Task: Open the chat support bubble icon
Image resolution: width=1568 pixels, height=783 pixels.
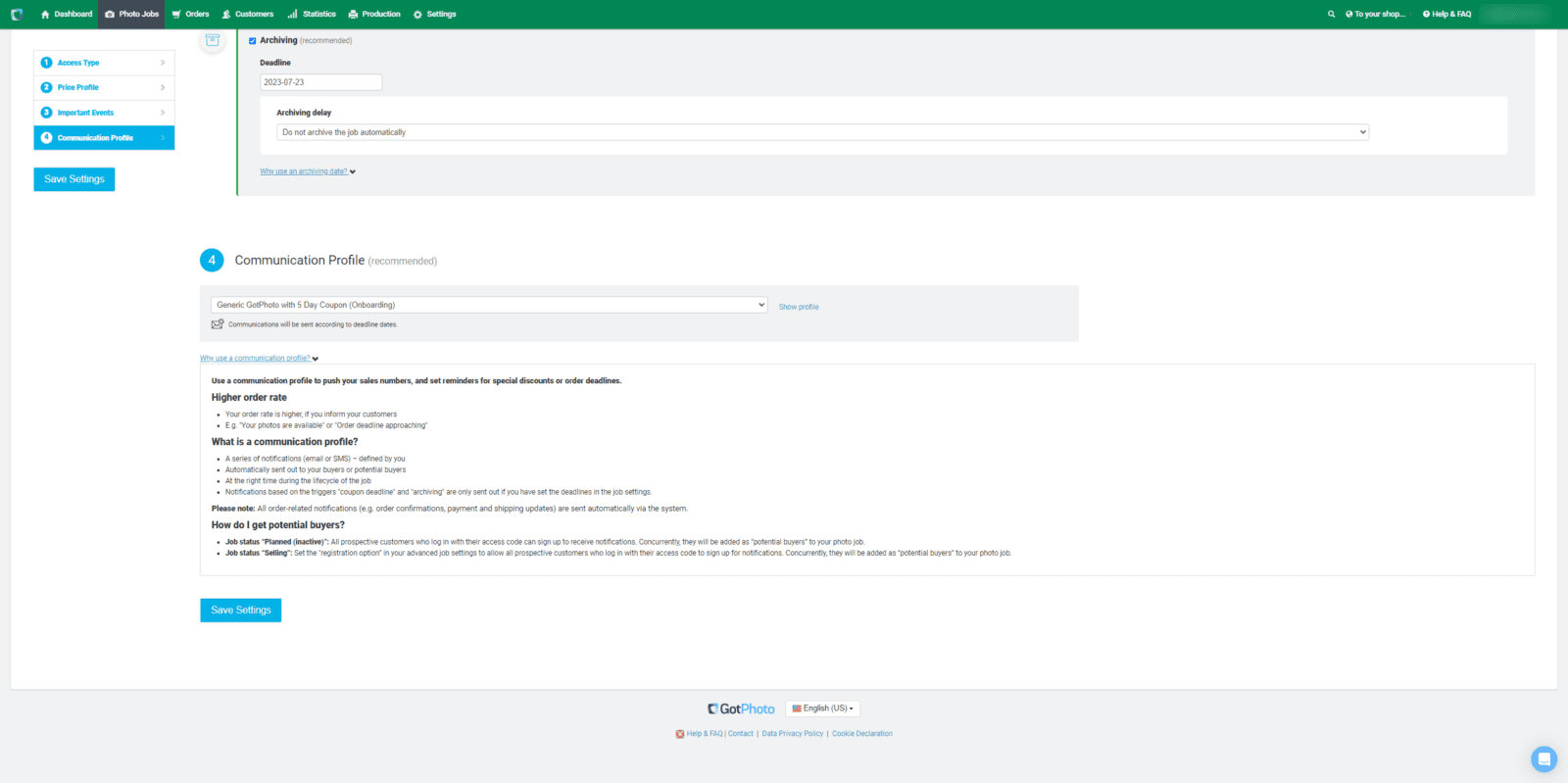Action: (x=1543, y=759)
